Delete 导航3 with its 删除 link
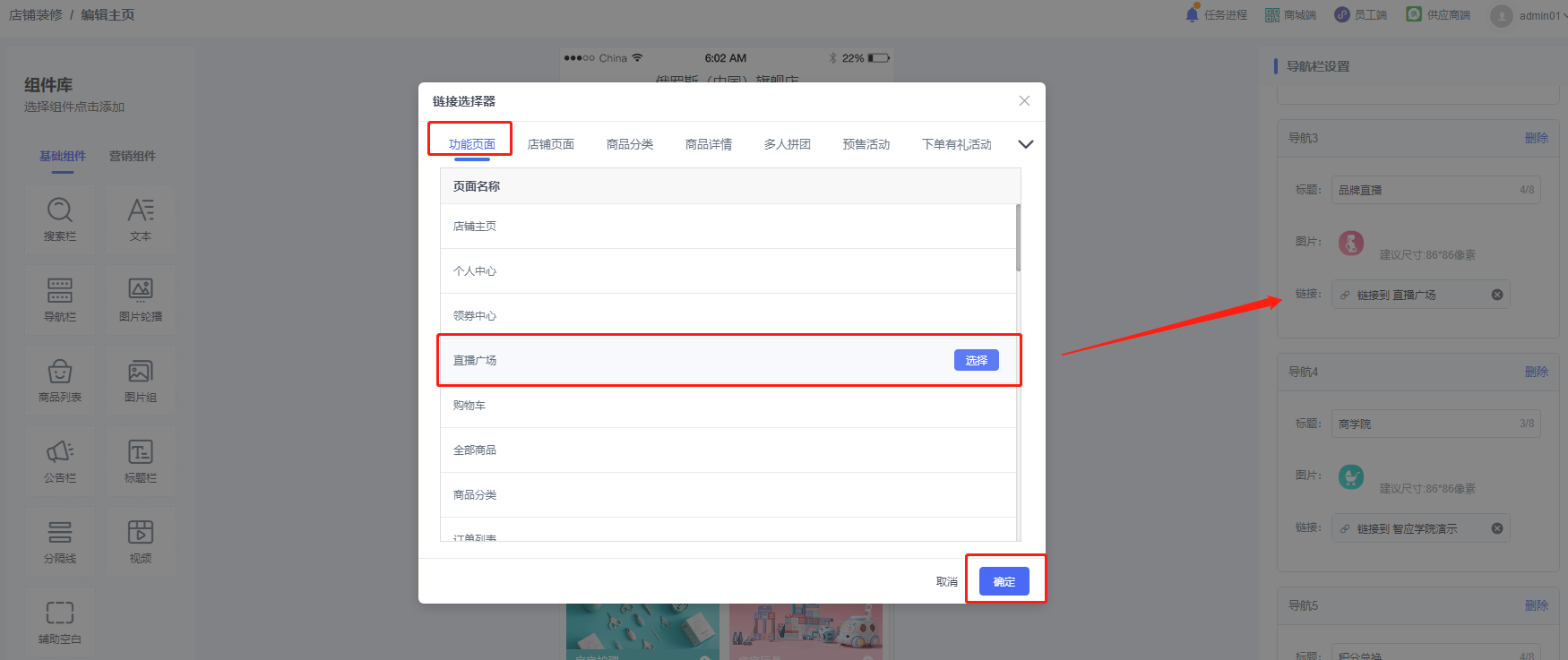The height and width of the screenshot is (660, 1568). pyautogui.click(x=1537, y=138)
